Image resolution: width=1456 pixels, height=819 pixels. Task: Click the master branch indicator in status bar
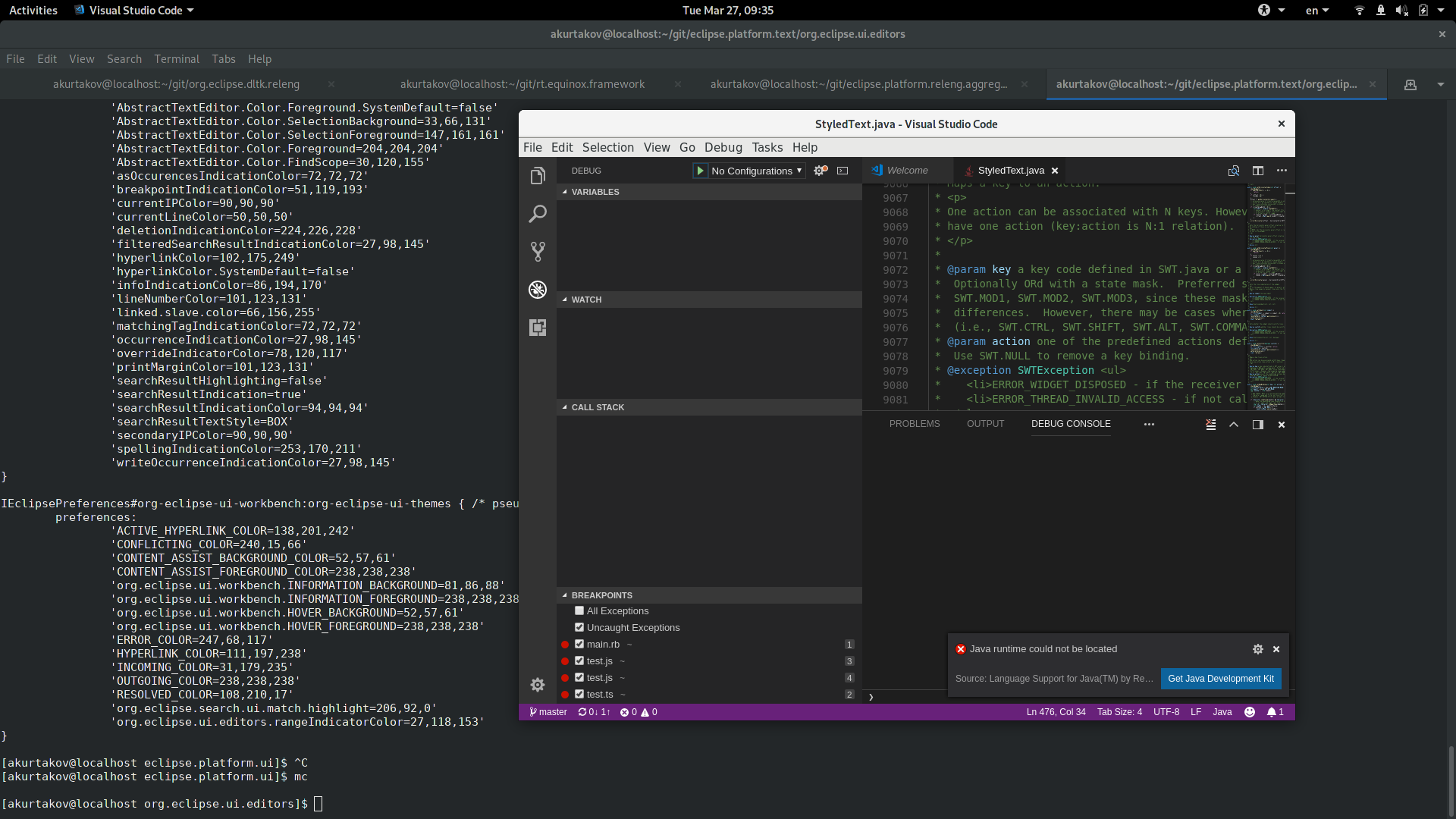pos(548,712)
